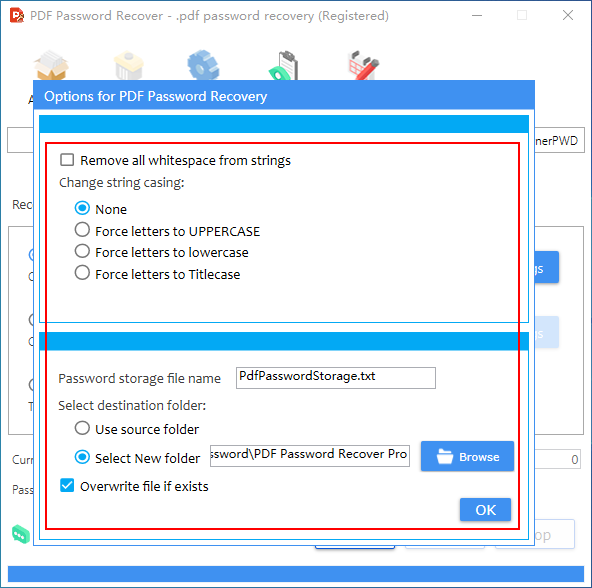Select Force letters to Titlecase
The height and width of the screenshot is (588, 592).
tap(82, 273)
